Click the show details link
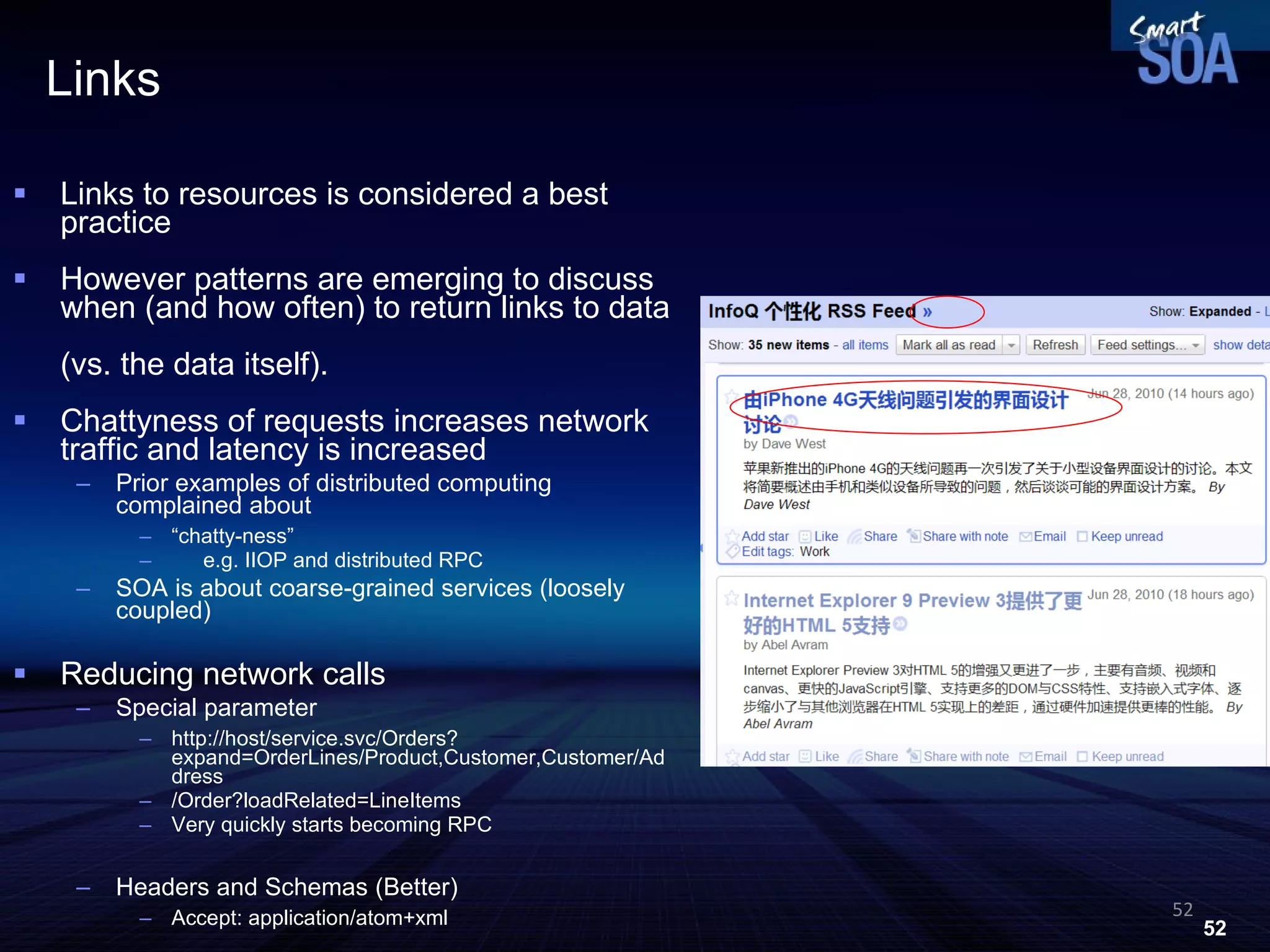The image size is (1270, 952). (1240, 345)
